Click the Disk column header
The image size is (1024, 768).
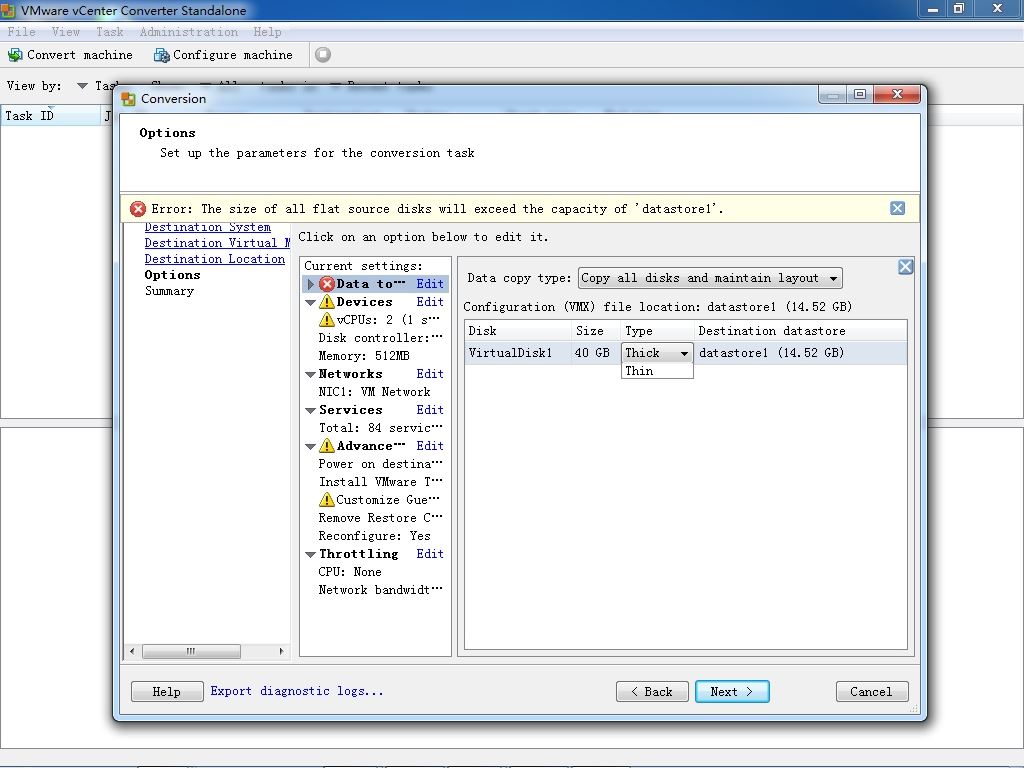(518, 330)
